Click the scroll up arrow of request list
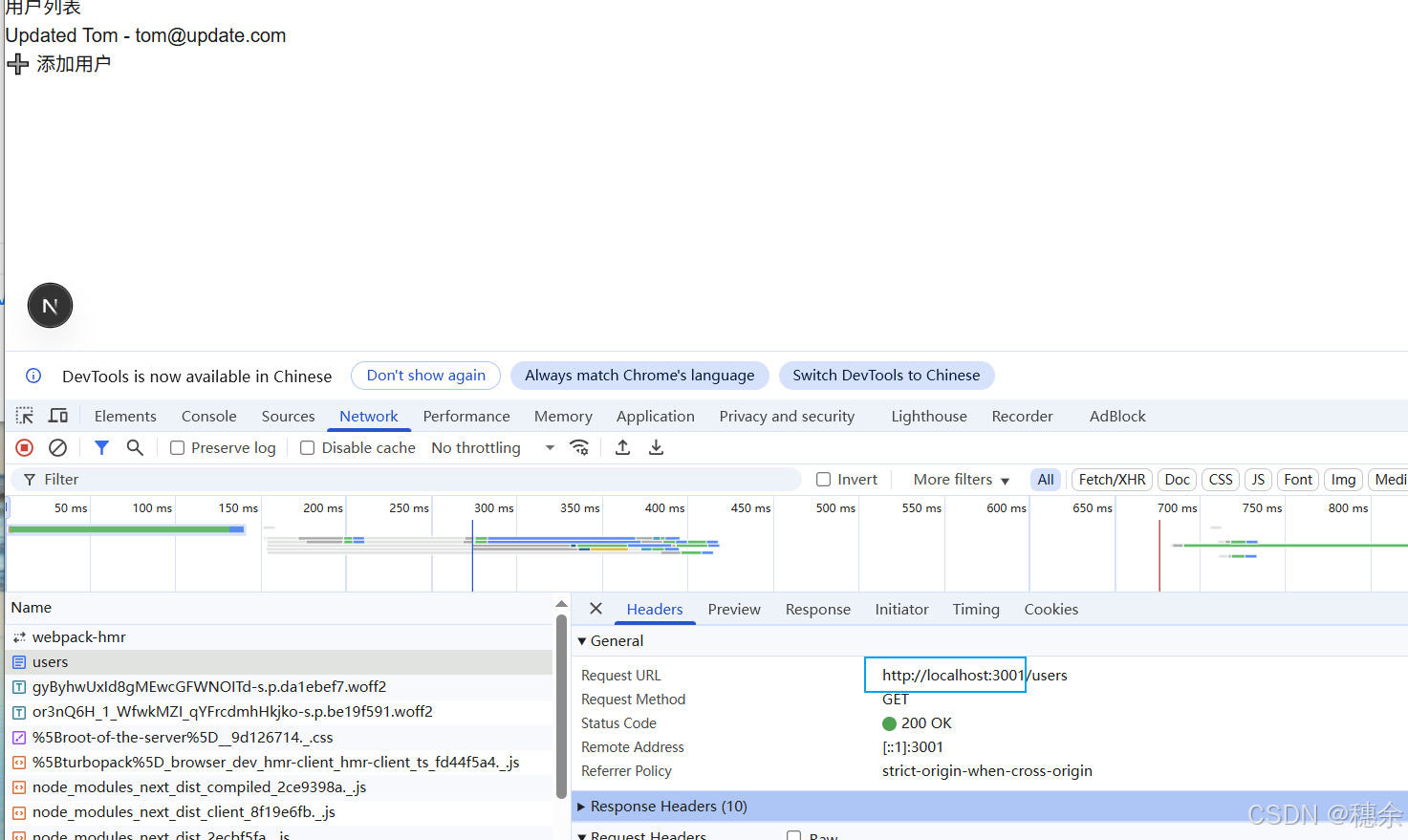This screenshot has height=840, width=1408. [561, 605]
